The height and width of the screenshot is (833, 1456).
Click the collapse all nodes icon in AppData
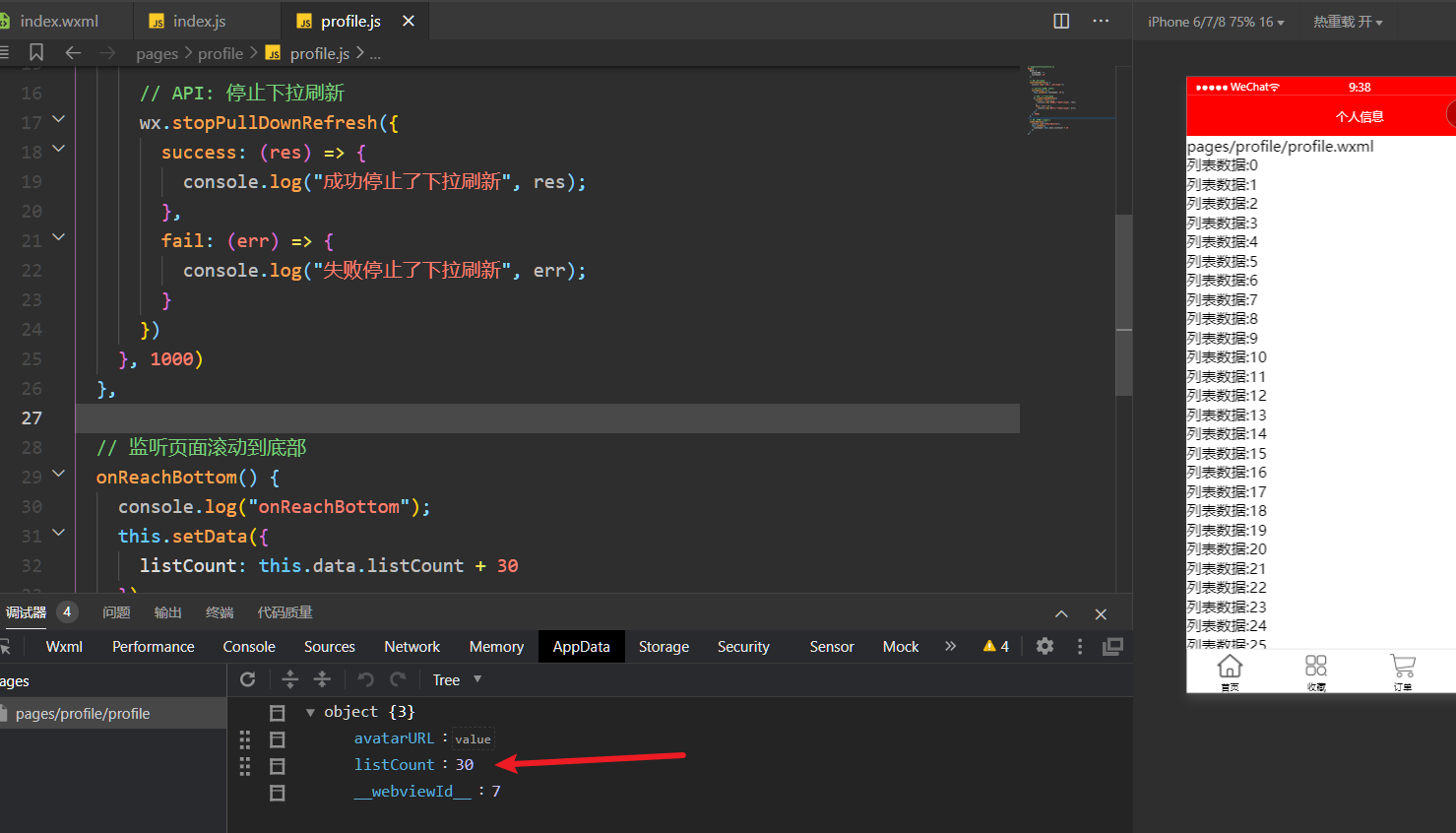pyautogui.click(x=322, y=679)
